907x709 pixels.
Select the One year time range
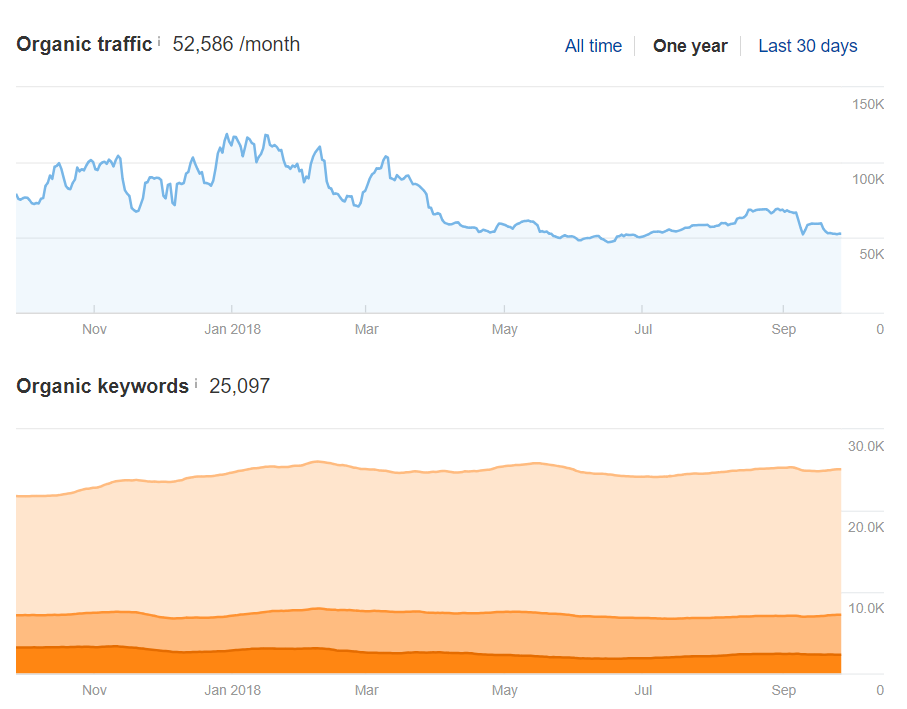click(x=690, y=46)
